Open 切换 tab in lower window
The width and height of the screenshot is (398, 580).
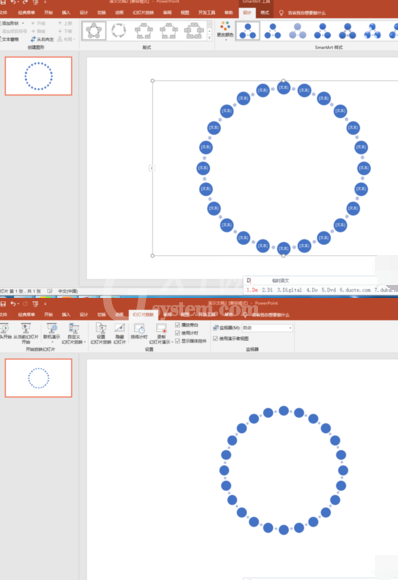pos(101,315)
